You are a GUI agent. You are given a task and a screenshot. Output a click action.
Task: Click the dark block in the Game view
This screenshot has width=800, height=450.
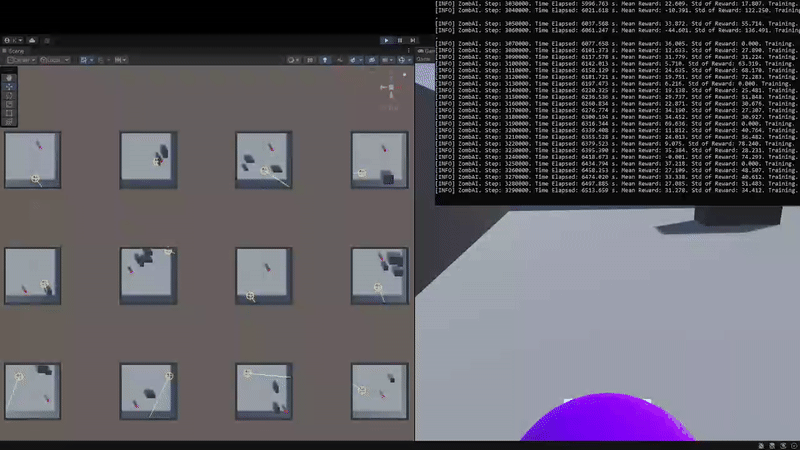click(x=738, y=216)
